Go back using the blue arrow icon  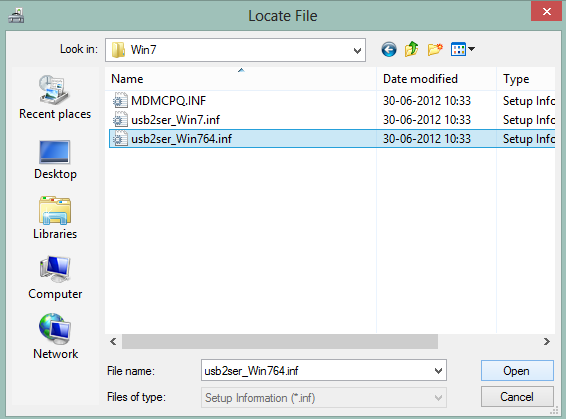click(389, 49)
